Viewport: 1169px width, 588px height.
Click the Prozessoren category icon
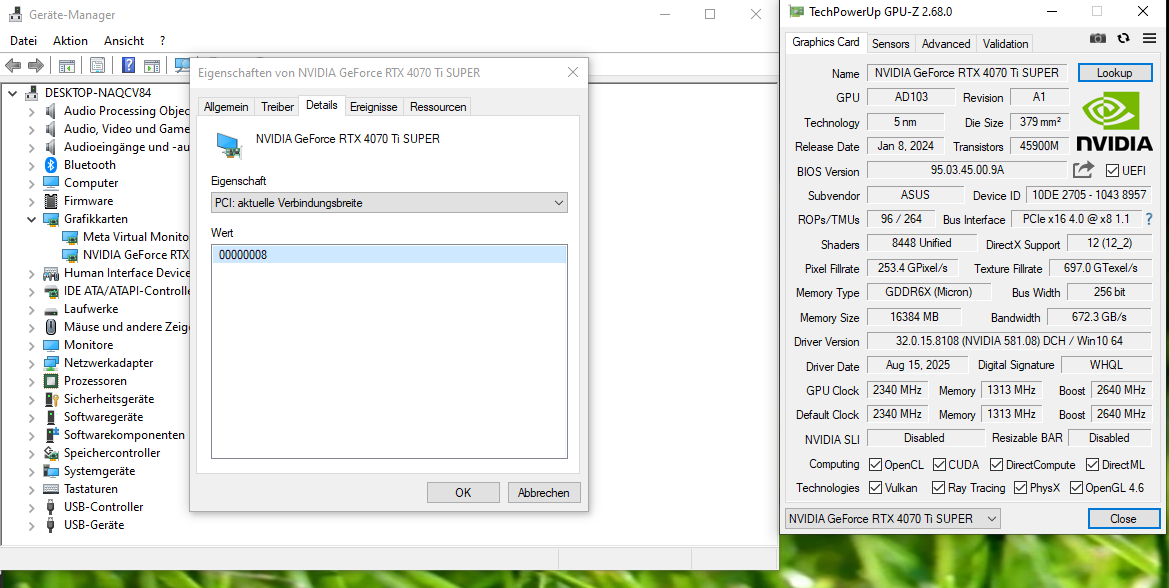coord(51,381)
